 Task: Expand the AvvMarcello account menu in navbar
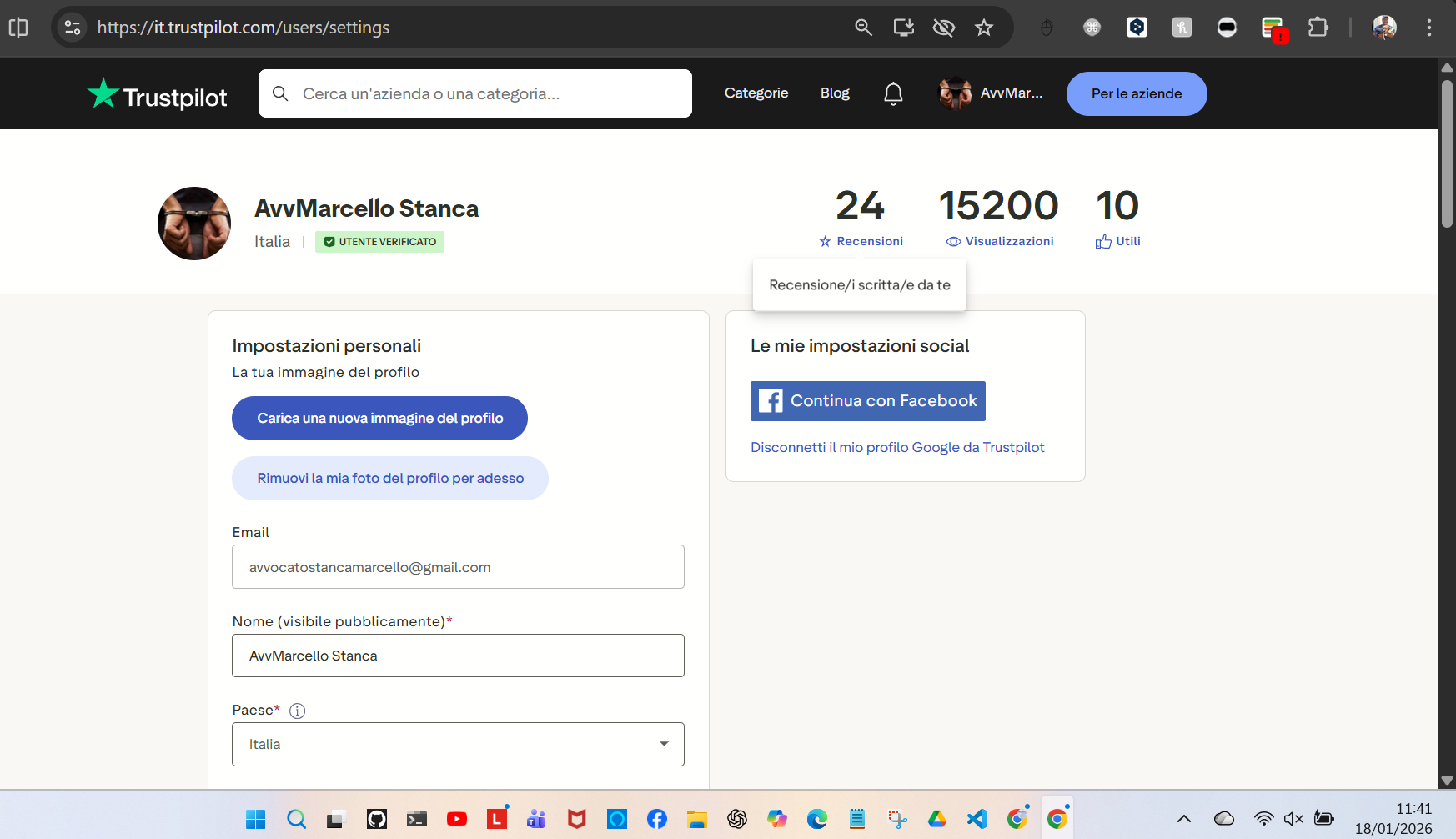coord(992,93)
